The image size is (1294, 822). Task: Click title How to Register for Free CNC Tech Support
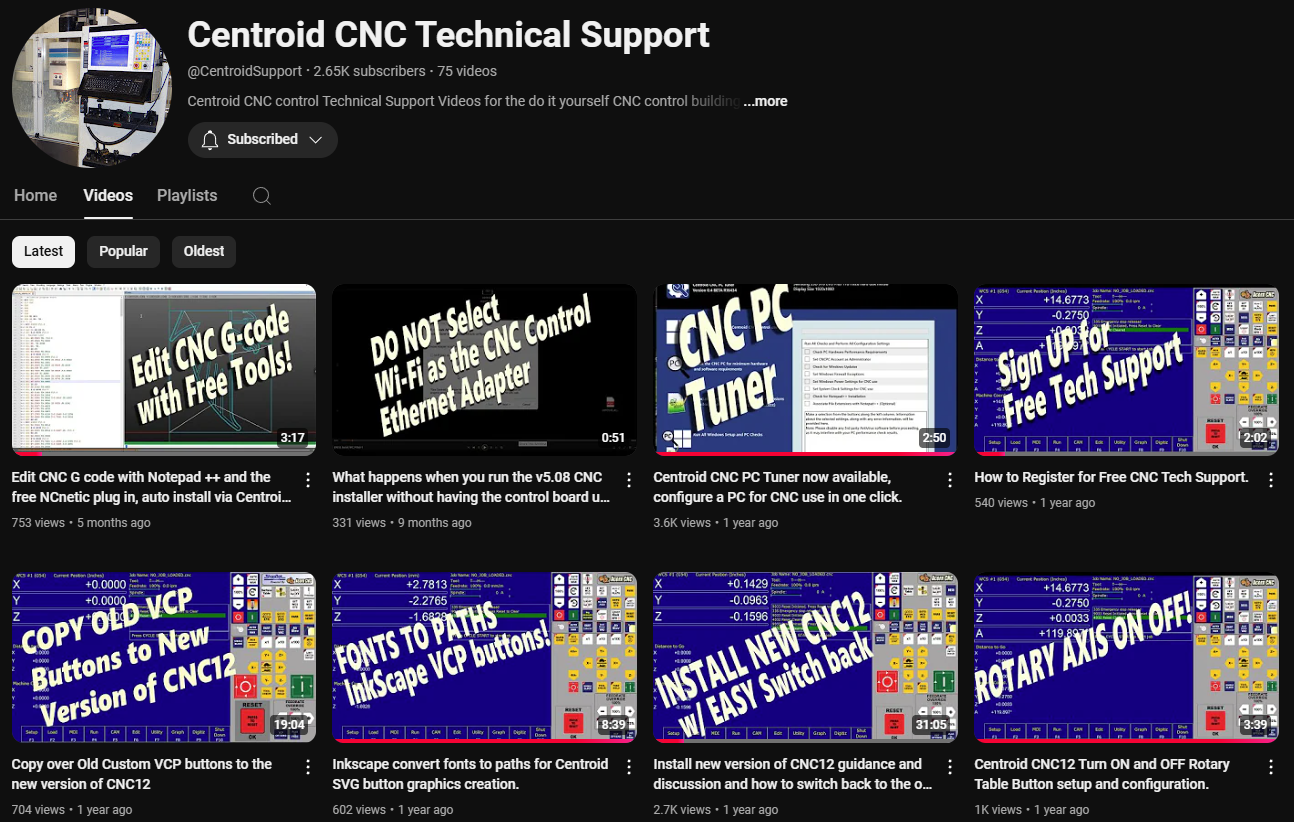(1111, 477)
